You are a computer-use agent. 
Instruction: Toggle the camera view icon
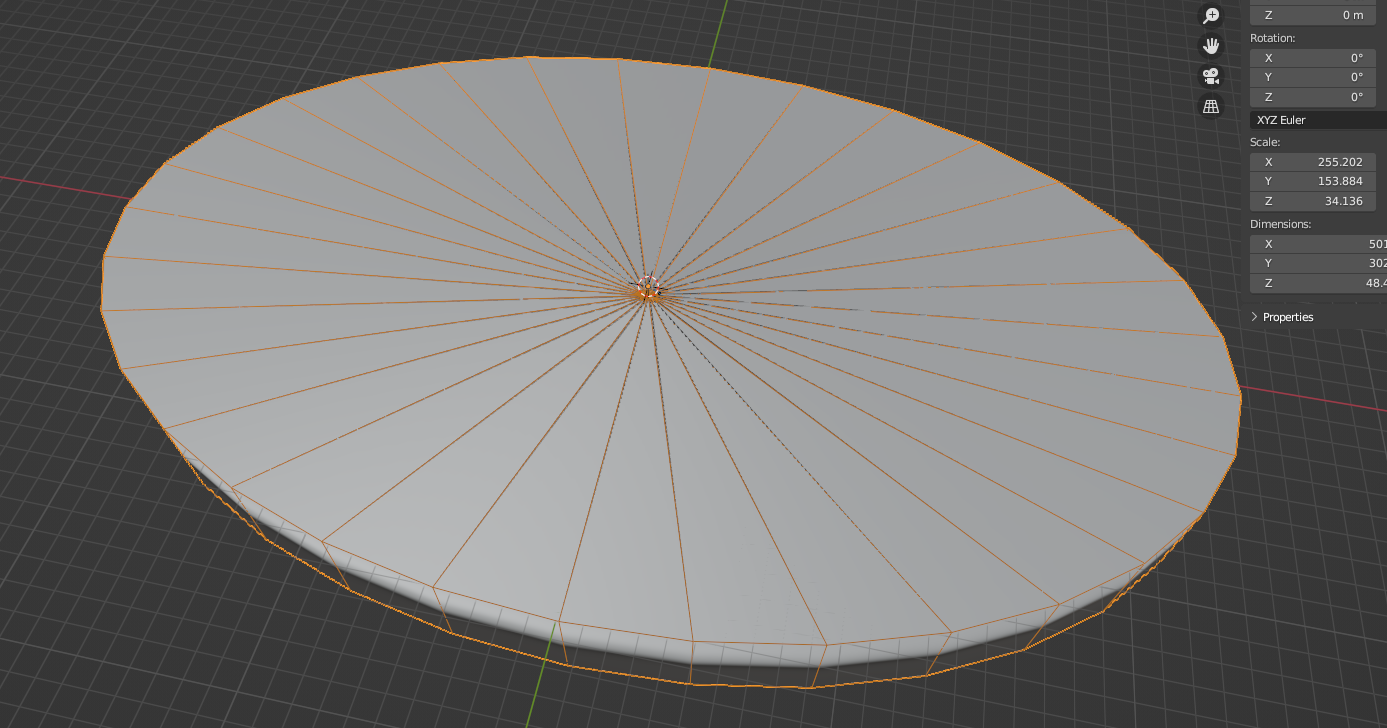[1211, 76]
